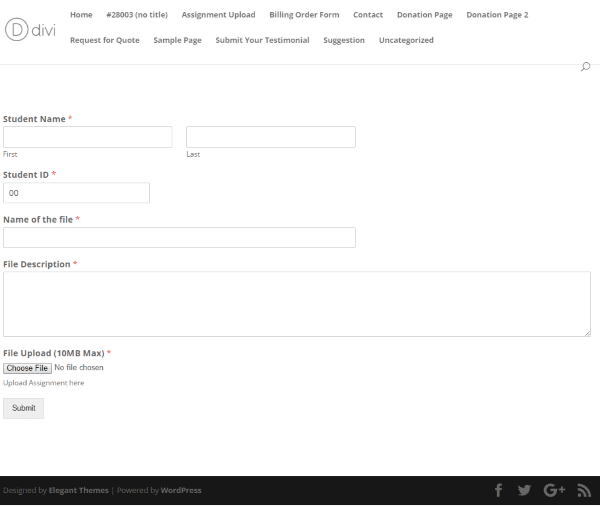Submit the assignment form

pyautogui.click(x=24, y=408)
